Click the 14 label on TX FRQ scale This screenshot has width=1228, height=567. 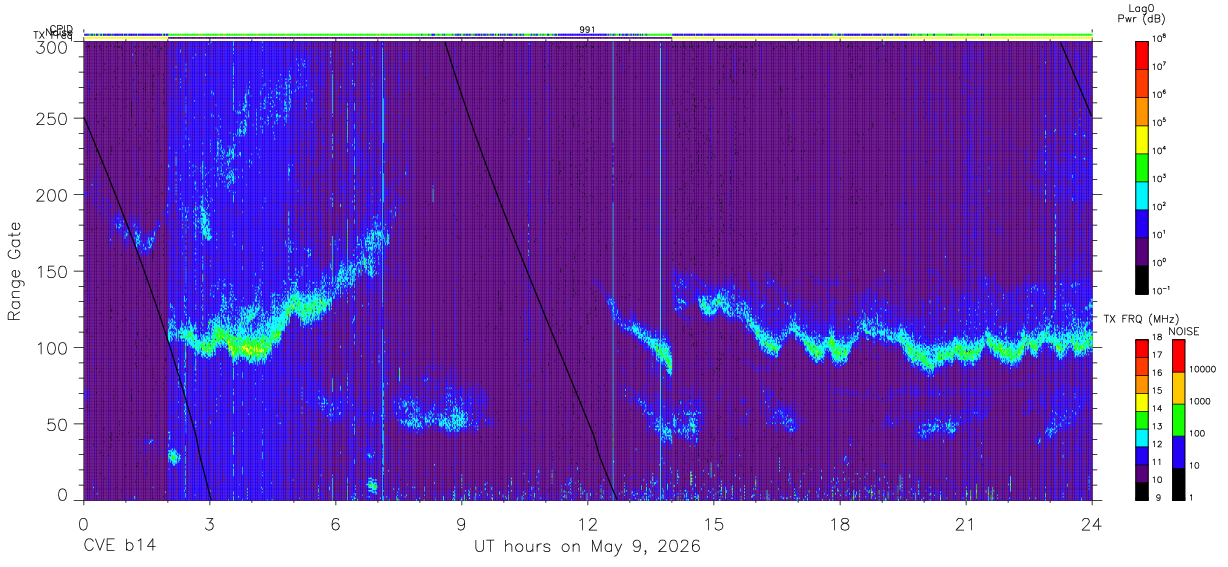coord(1157,408)
